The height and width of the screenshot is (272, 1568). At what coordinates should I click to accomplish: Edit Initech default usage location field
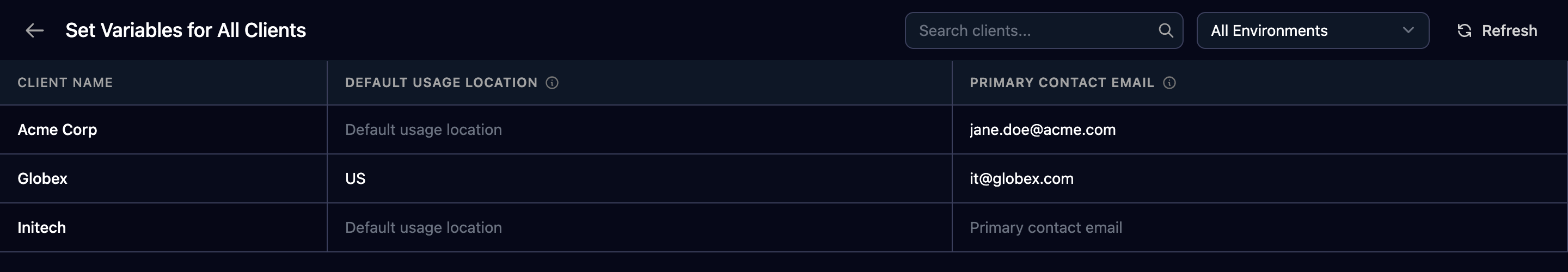click(639, 227)
